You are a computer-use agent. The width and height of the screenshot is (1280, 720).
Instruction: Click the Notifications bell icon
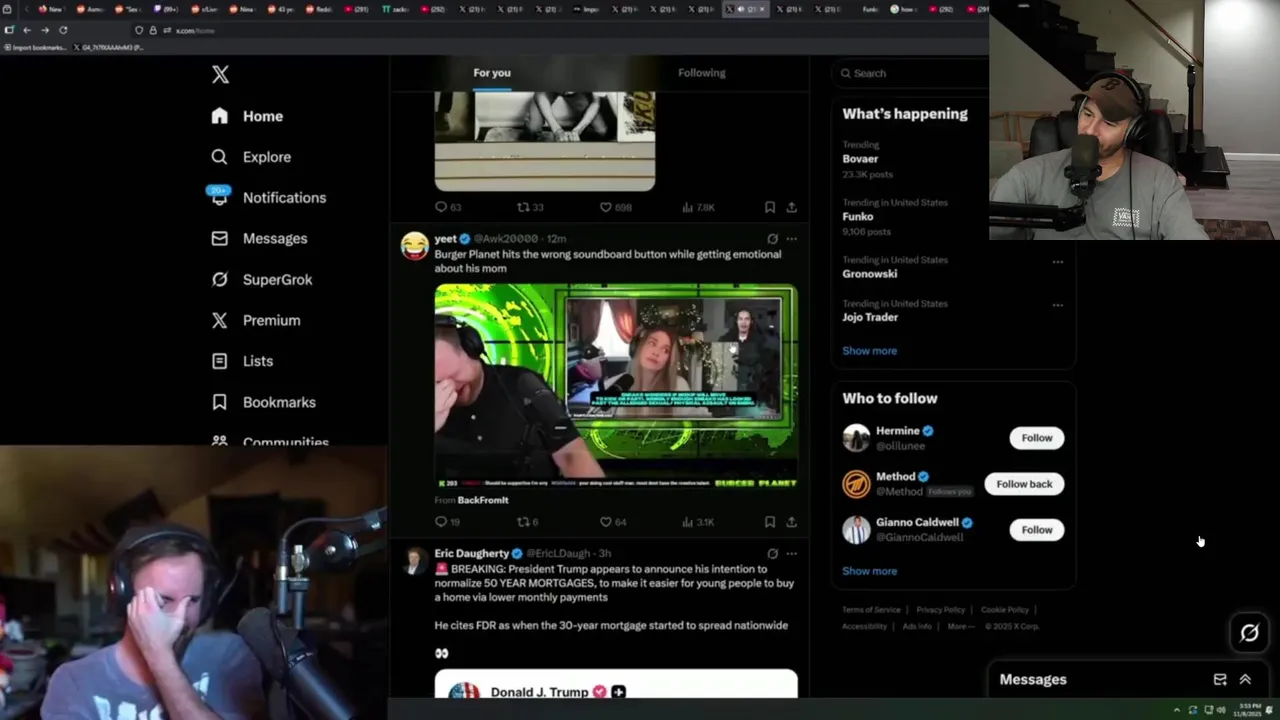pos(219,197)
